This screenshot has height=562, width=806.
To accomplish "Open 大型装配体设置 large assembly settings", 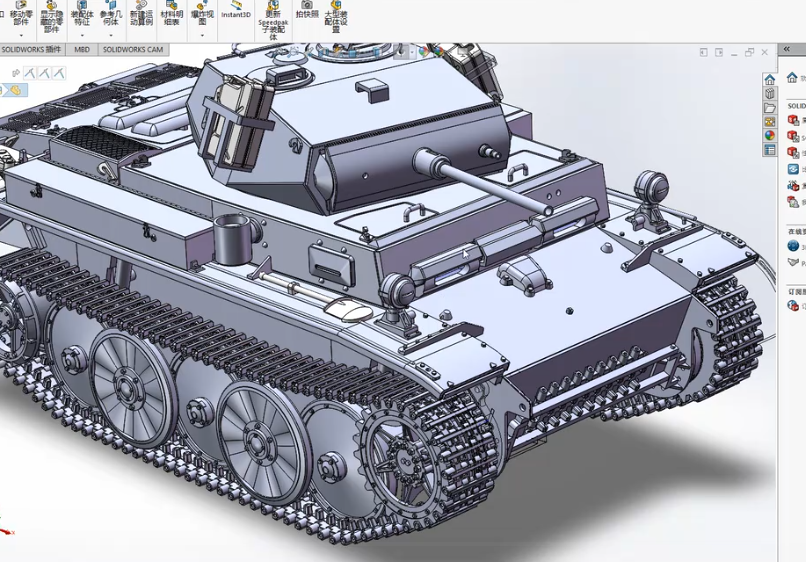I will click(336, 14).
